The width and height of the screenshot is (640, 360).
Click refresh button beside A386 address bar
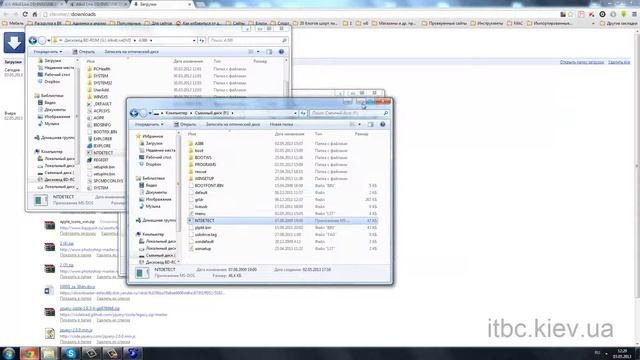pos(202,40)
